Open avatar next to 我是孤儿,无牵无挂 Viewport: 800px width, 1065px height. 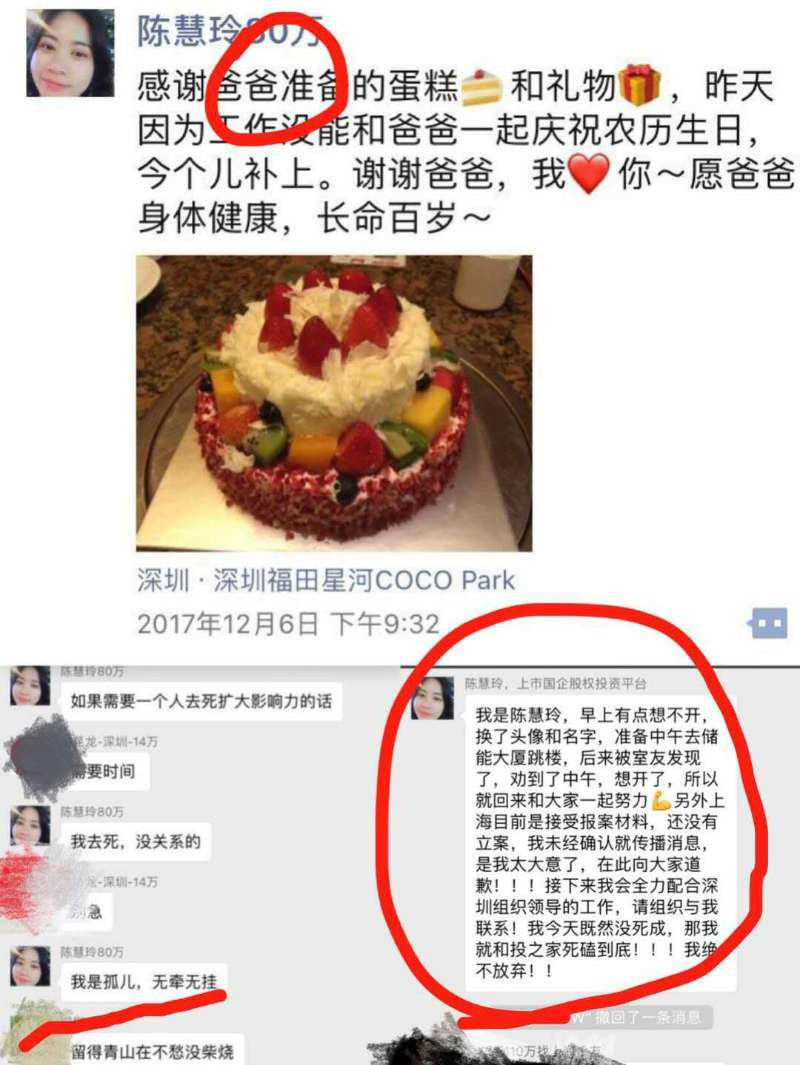click(x=30, y=966)
